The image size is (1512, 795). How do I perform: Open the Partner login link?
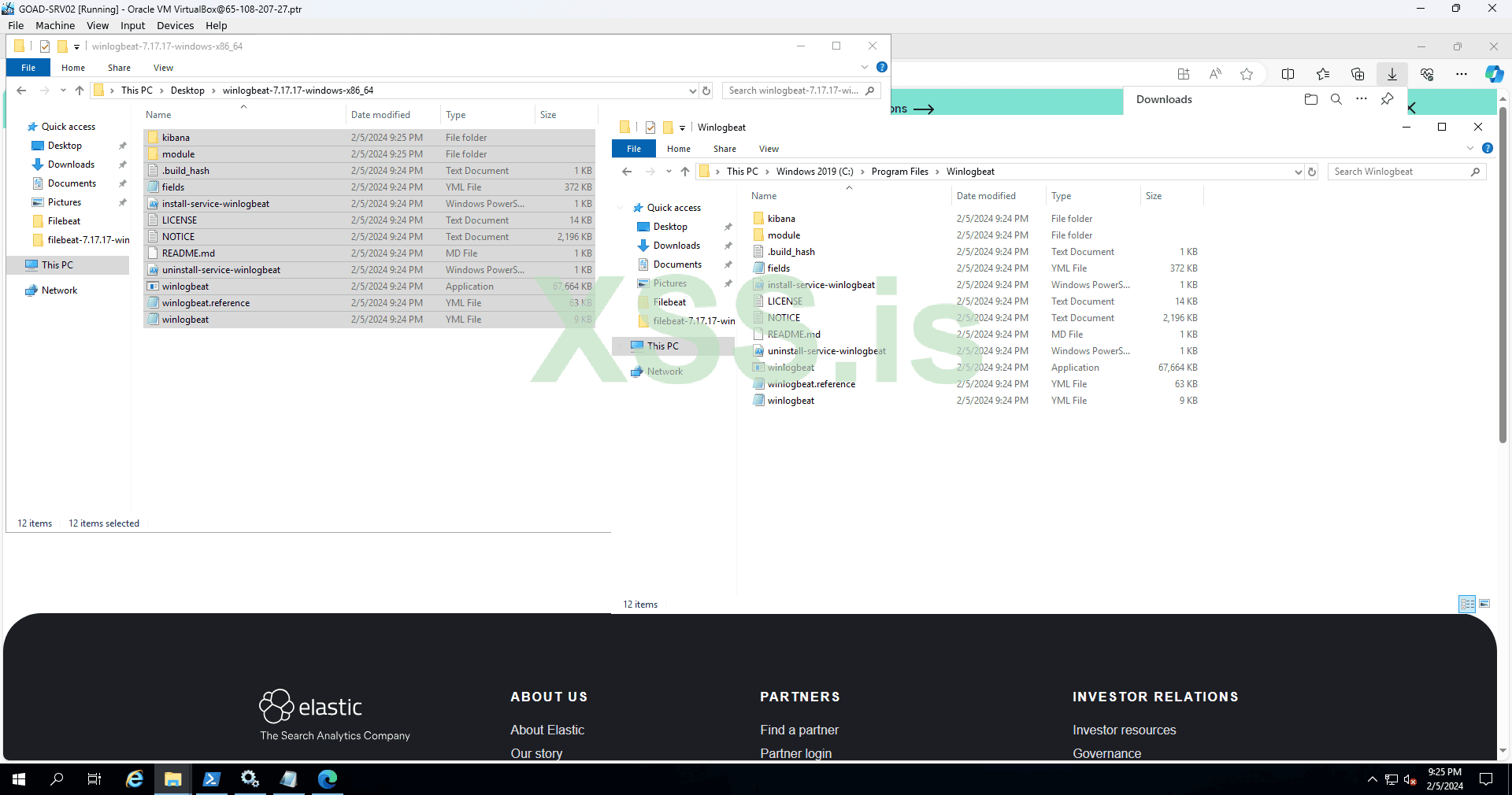tap(795, 753)
